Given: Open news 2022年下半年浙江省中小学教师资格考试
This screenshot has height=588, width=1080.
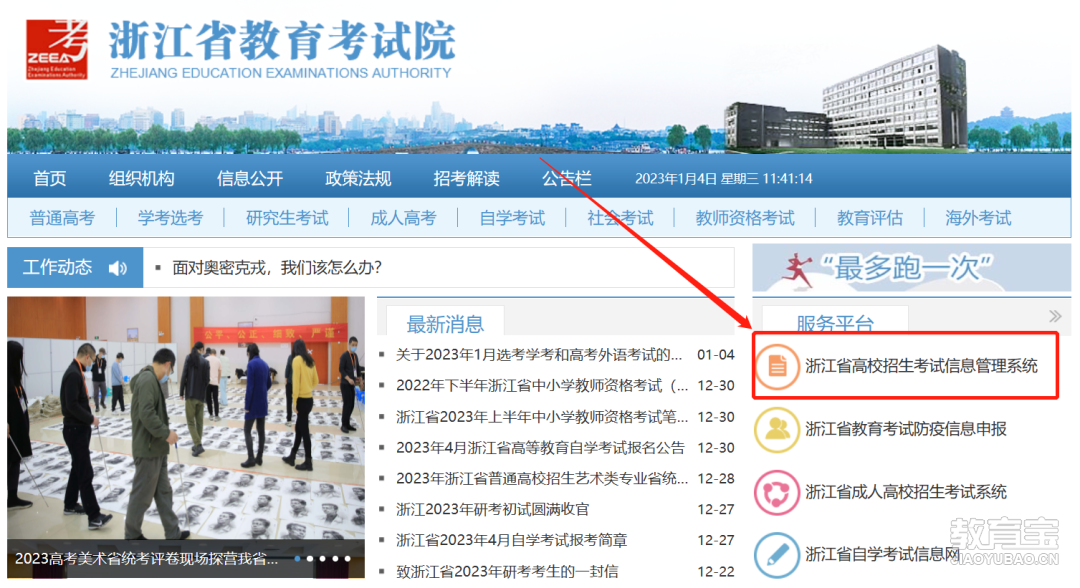Looking at the screenshot, I should tap(542, 386).
